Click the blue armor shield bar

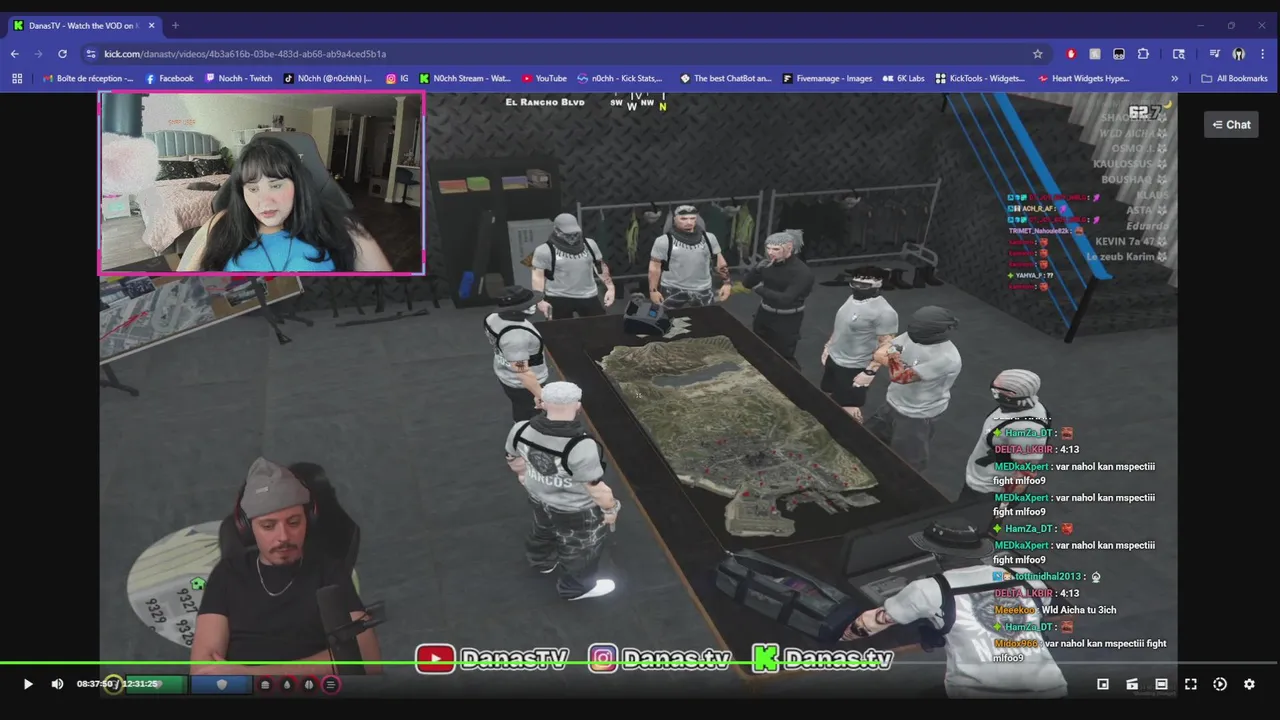coord(221,685)
